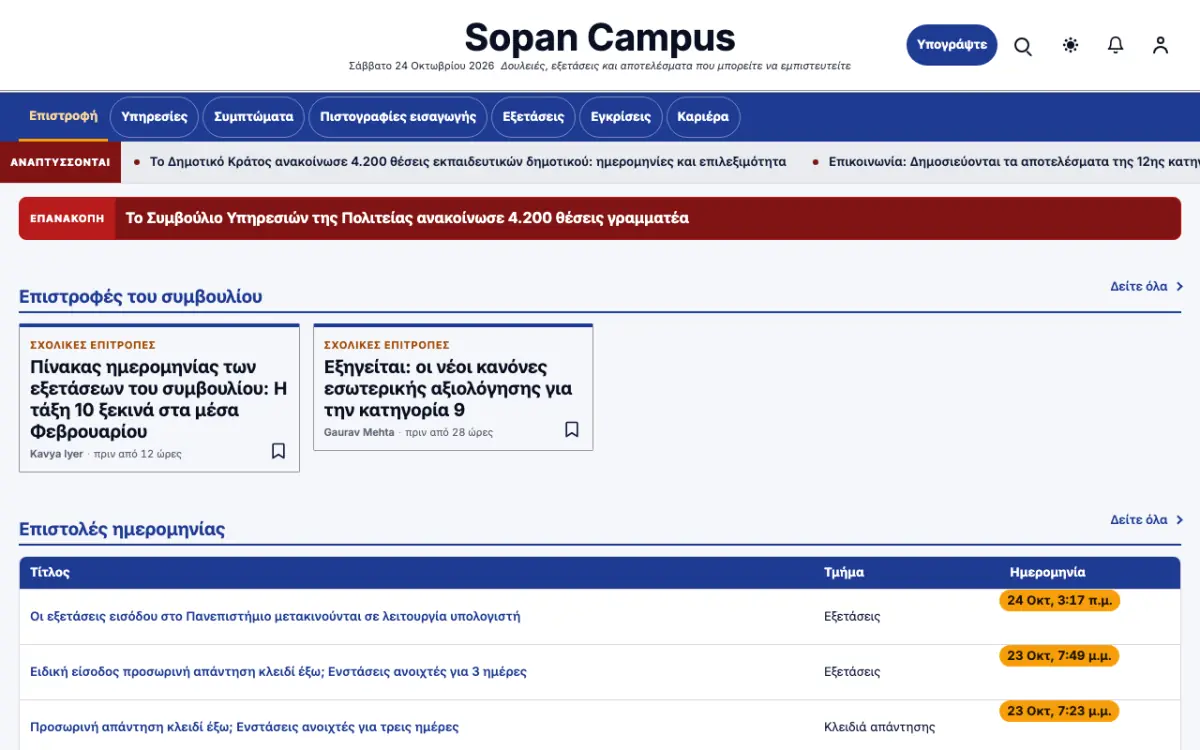Switch to the Εξετάσεις nav item

[533, 116]
